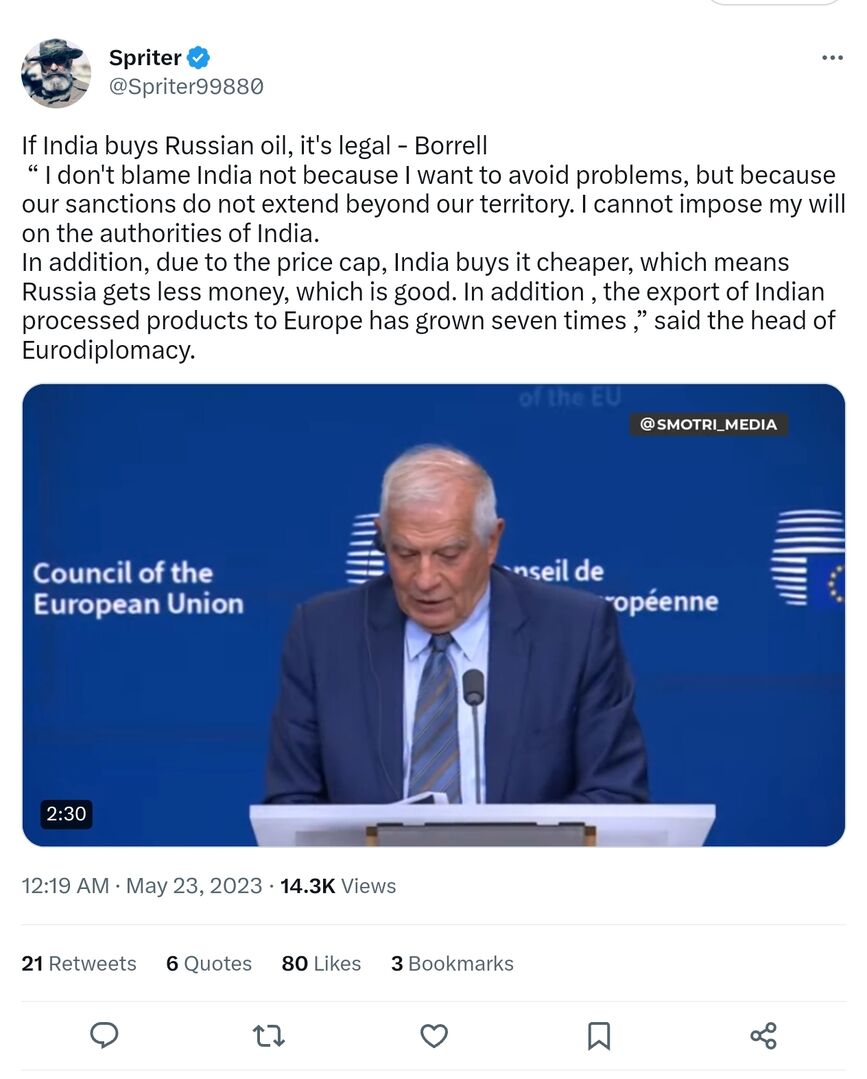Play the Borrell press conference video

433,615
